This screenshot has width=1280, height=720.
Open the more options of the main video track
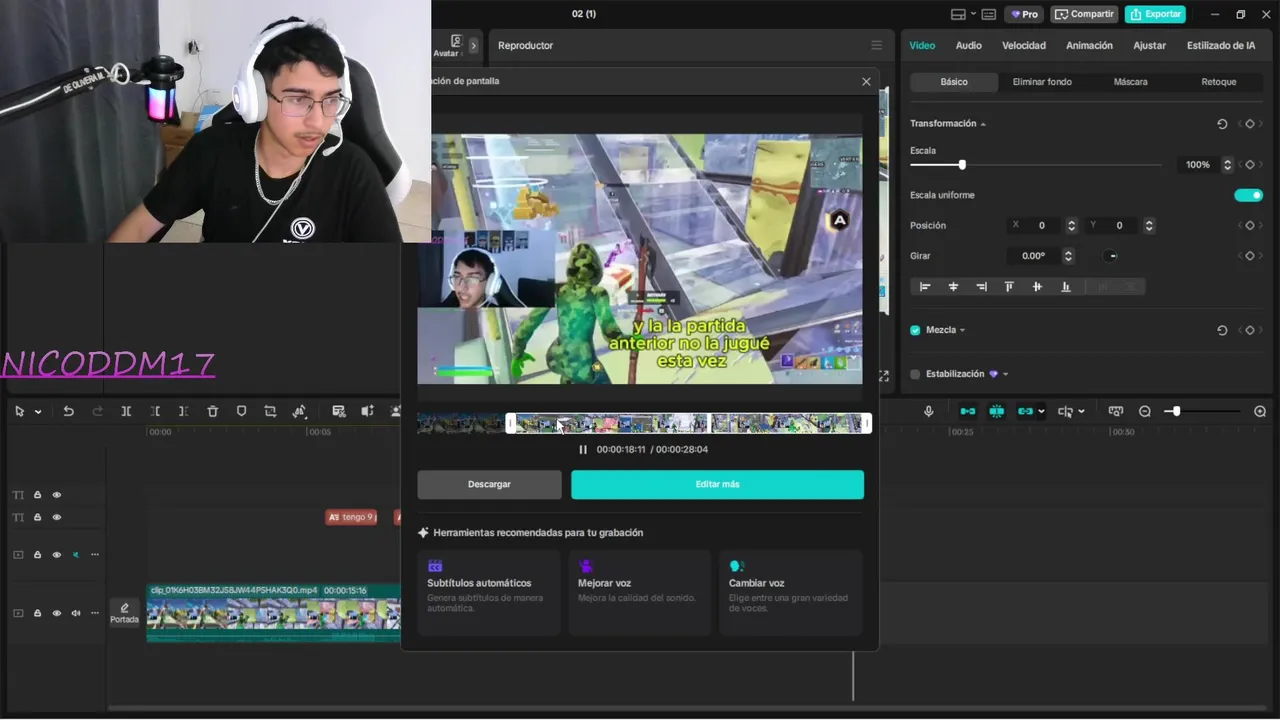95,613
